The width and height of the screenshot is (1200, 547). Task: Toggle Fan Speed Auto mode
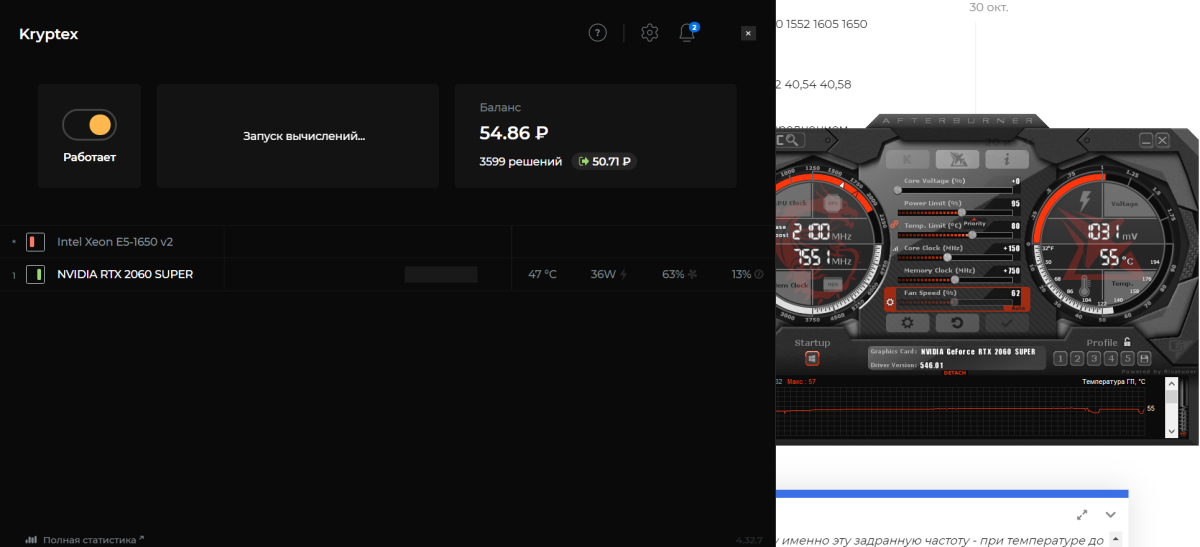tap(1017, 308)
